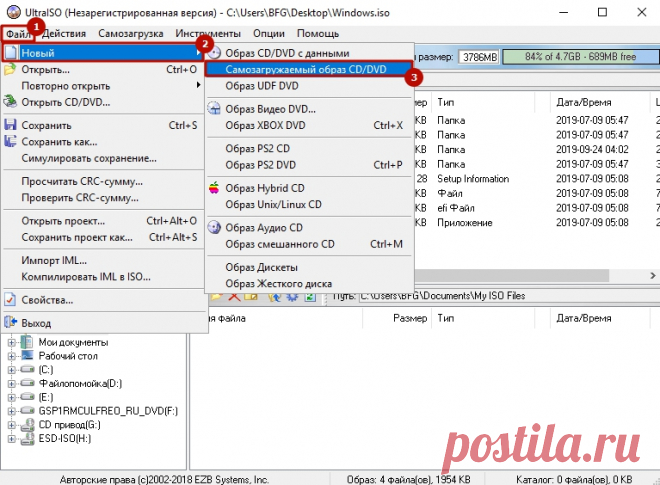The height and width of the screenshot is (485, 660).
Task: Select the efi Файл row
Action: 537,208
